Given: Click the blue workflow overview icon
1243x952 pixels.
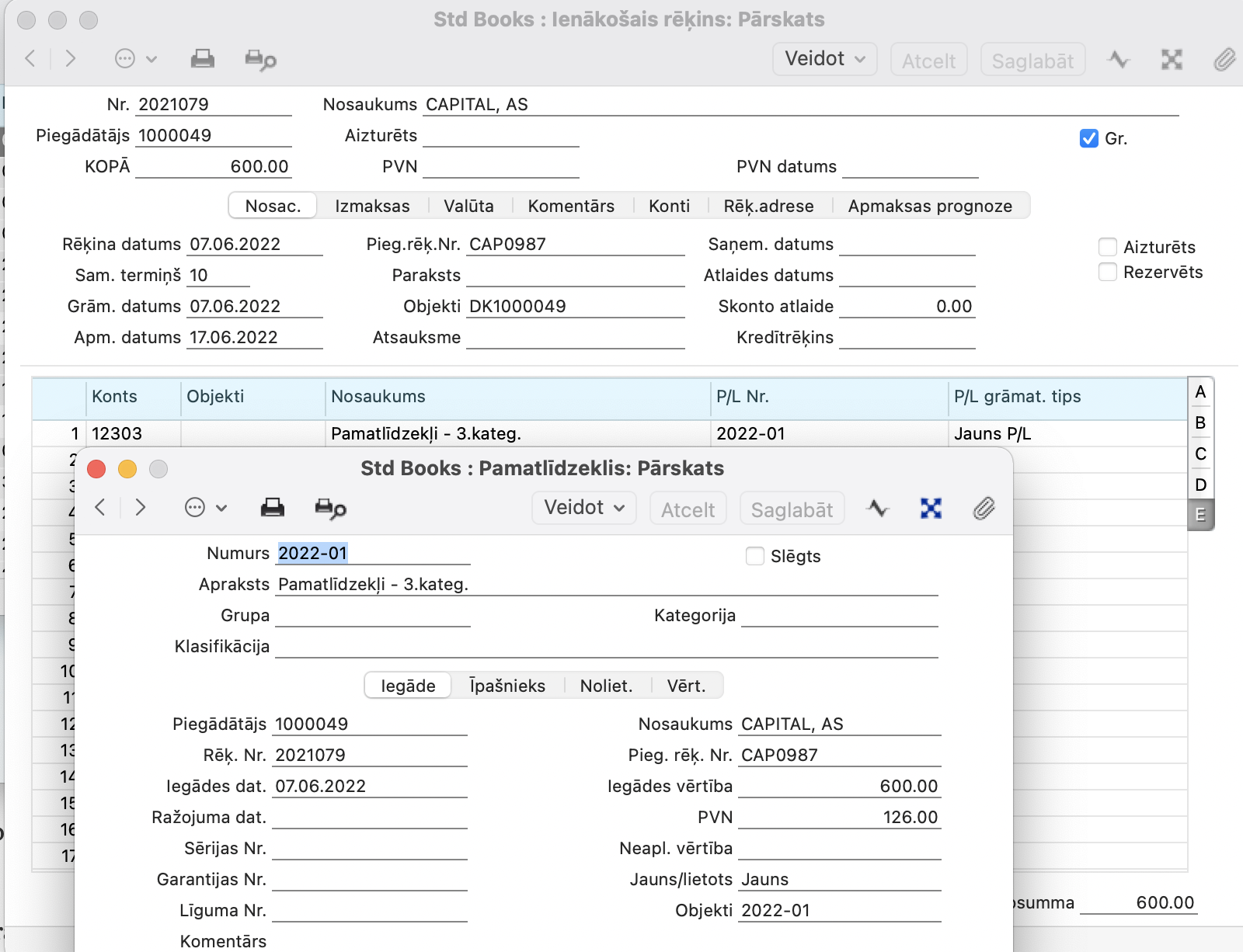Looking at the screenshot, I should (931, 509).
